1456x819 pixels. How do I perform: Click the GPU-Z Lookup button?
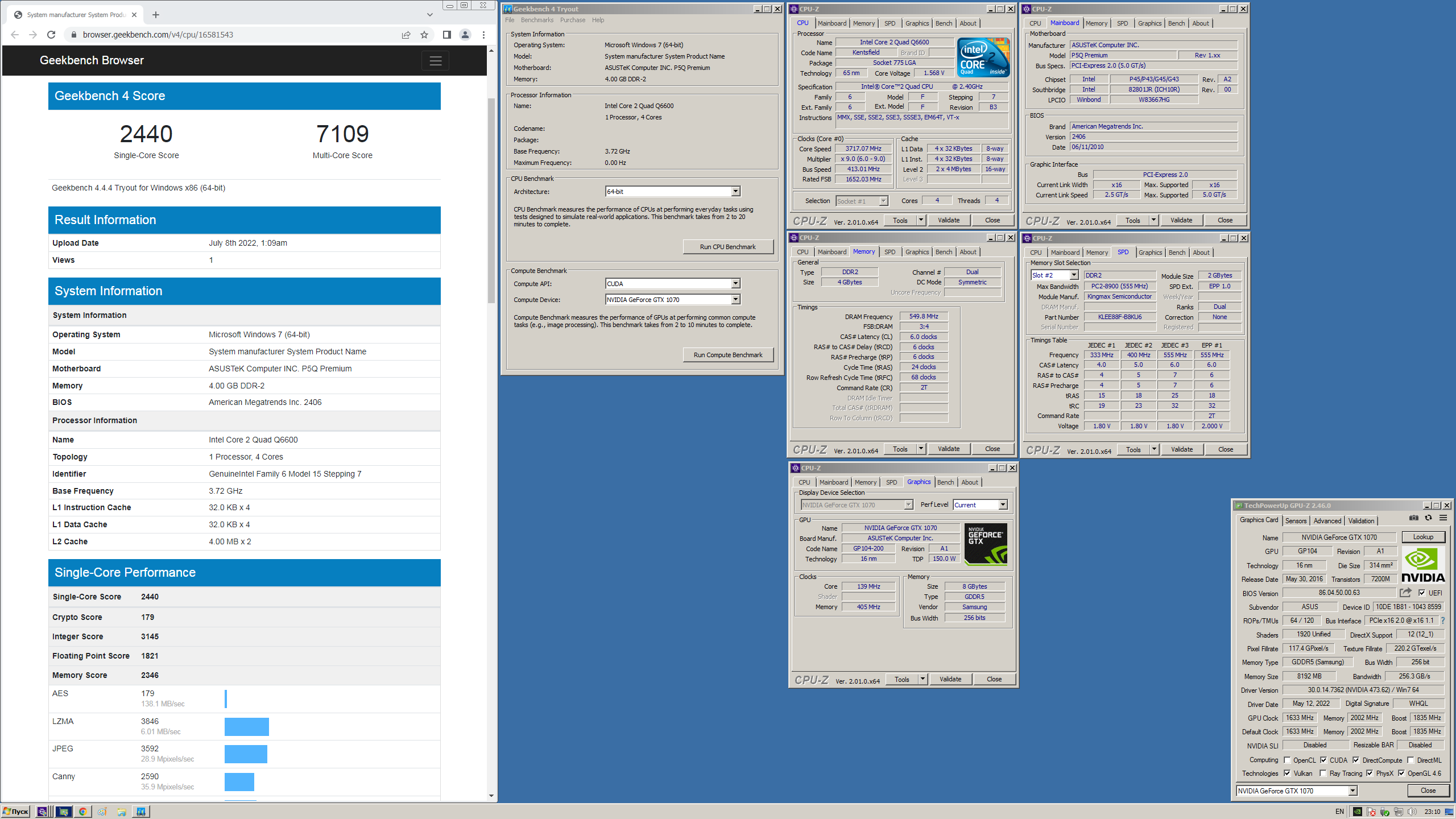pyautogui.click(x=1423, y=537)
